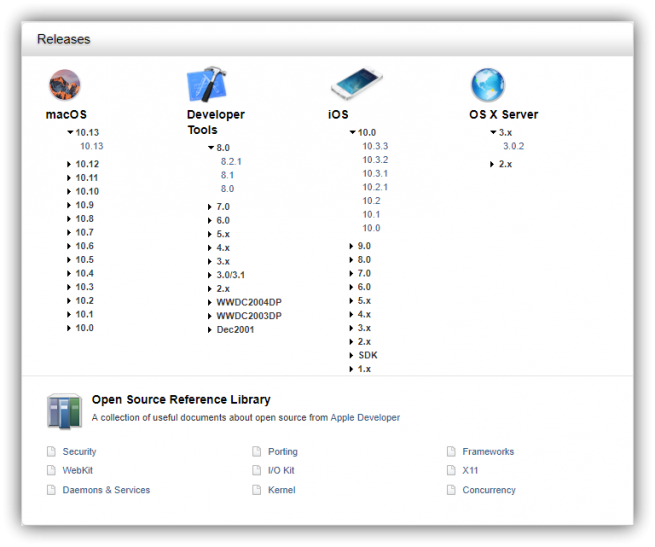The height and width of the screenshot is (547, 655).
Task: Click the Xcode hammer Developer Tools icon
Action: tap(206, 84)
